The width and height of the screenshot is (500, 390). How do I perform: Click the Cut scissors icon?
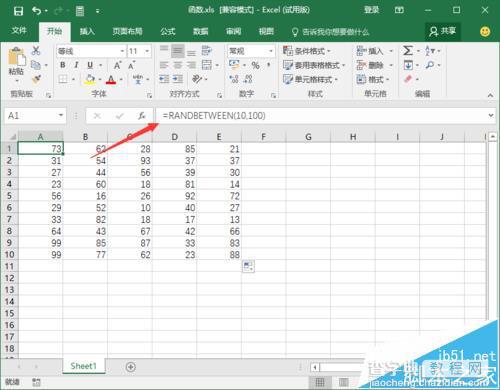36,51
